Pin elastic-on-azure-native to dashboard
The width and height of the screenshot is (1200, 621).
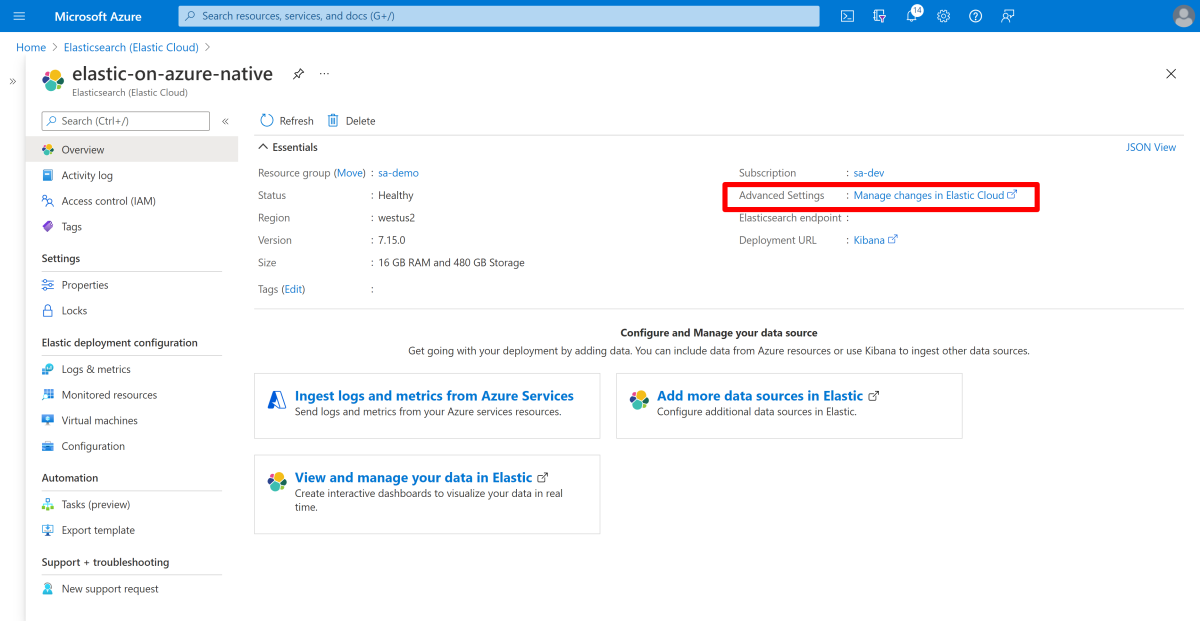pos(298,74)
